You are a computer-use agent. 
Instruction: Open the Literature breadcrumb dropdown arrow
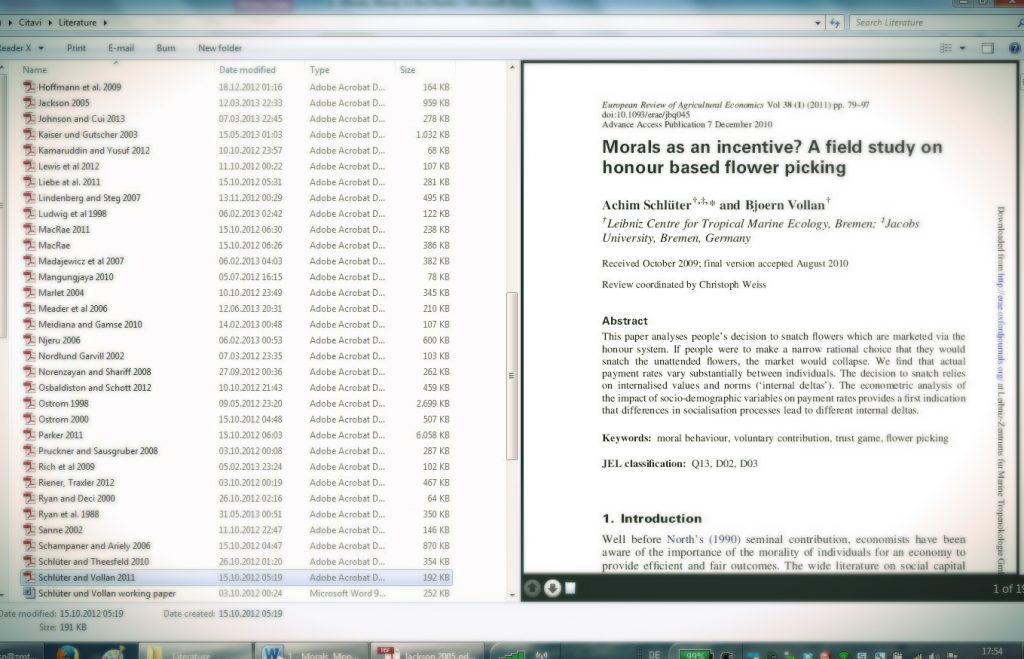pyautogui.click(x=104, y=22)
